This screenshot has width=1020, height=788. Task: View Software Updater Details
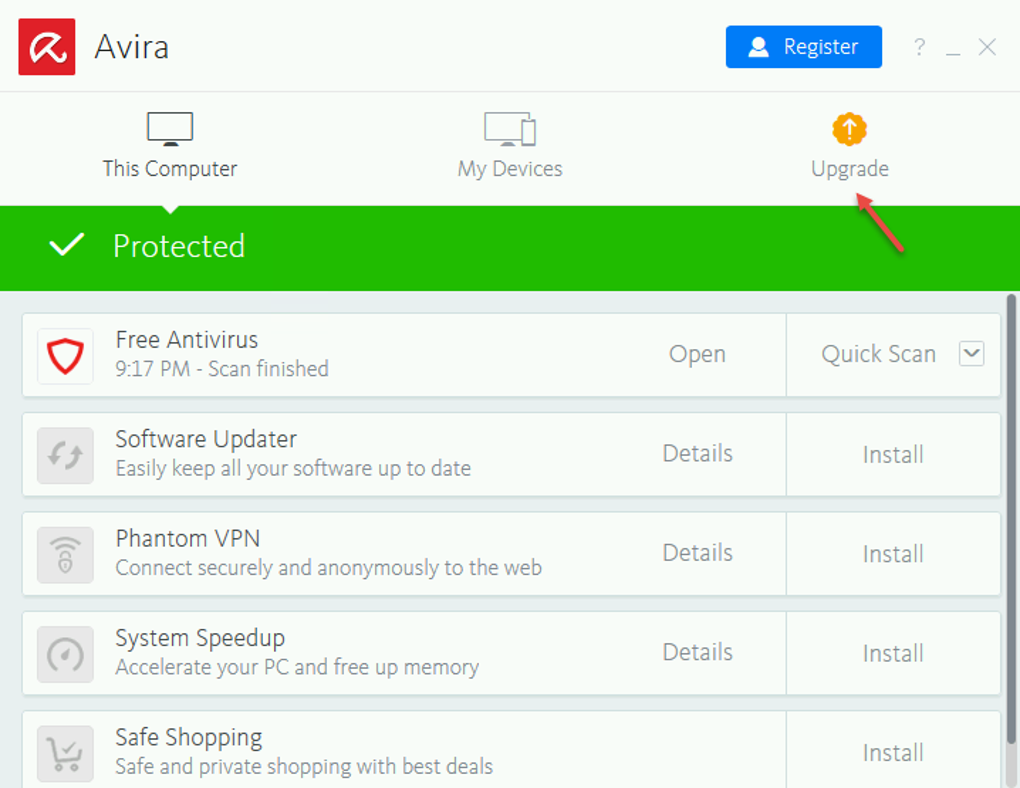696,453
